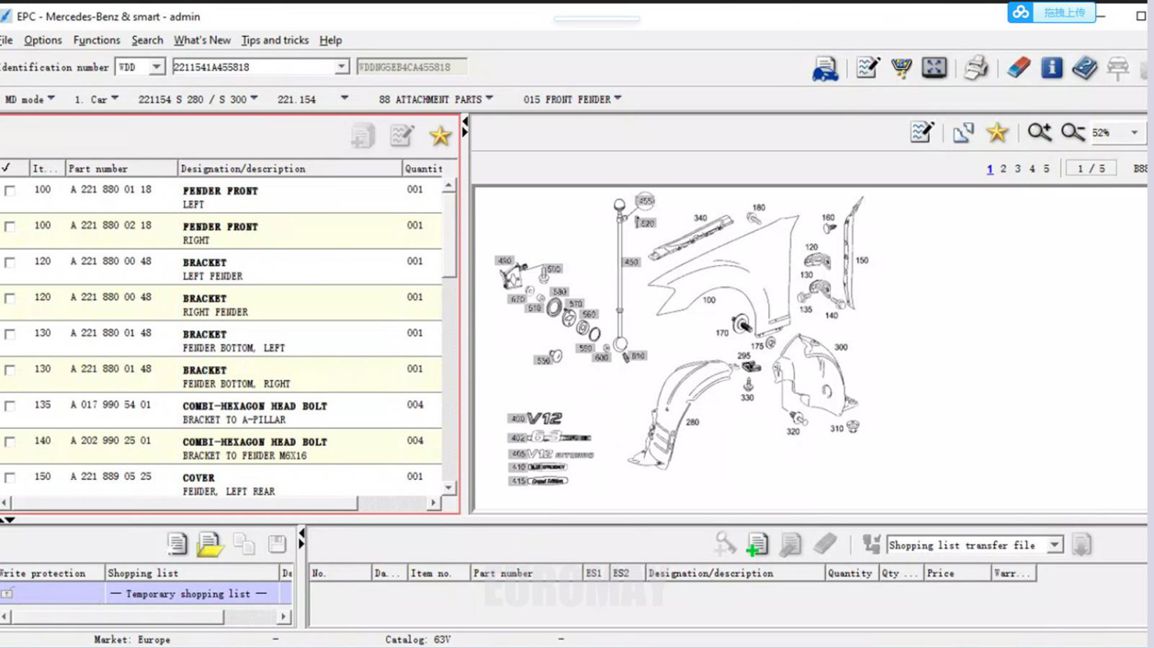Open the Tips and tricks menu
This screenshot has height=648, width=1154.
(x=275, y=40)
